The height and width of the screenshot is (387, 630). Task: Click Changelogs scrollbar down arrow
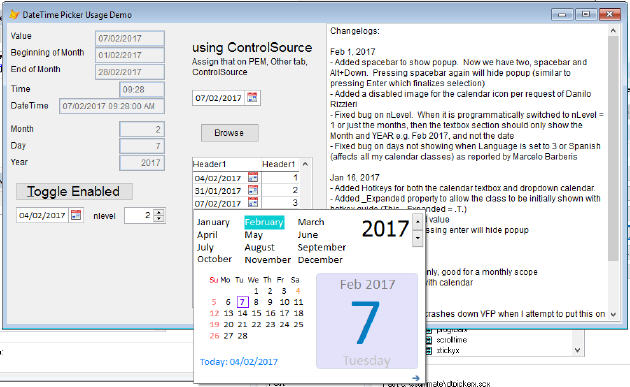(613, 315)
